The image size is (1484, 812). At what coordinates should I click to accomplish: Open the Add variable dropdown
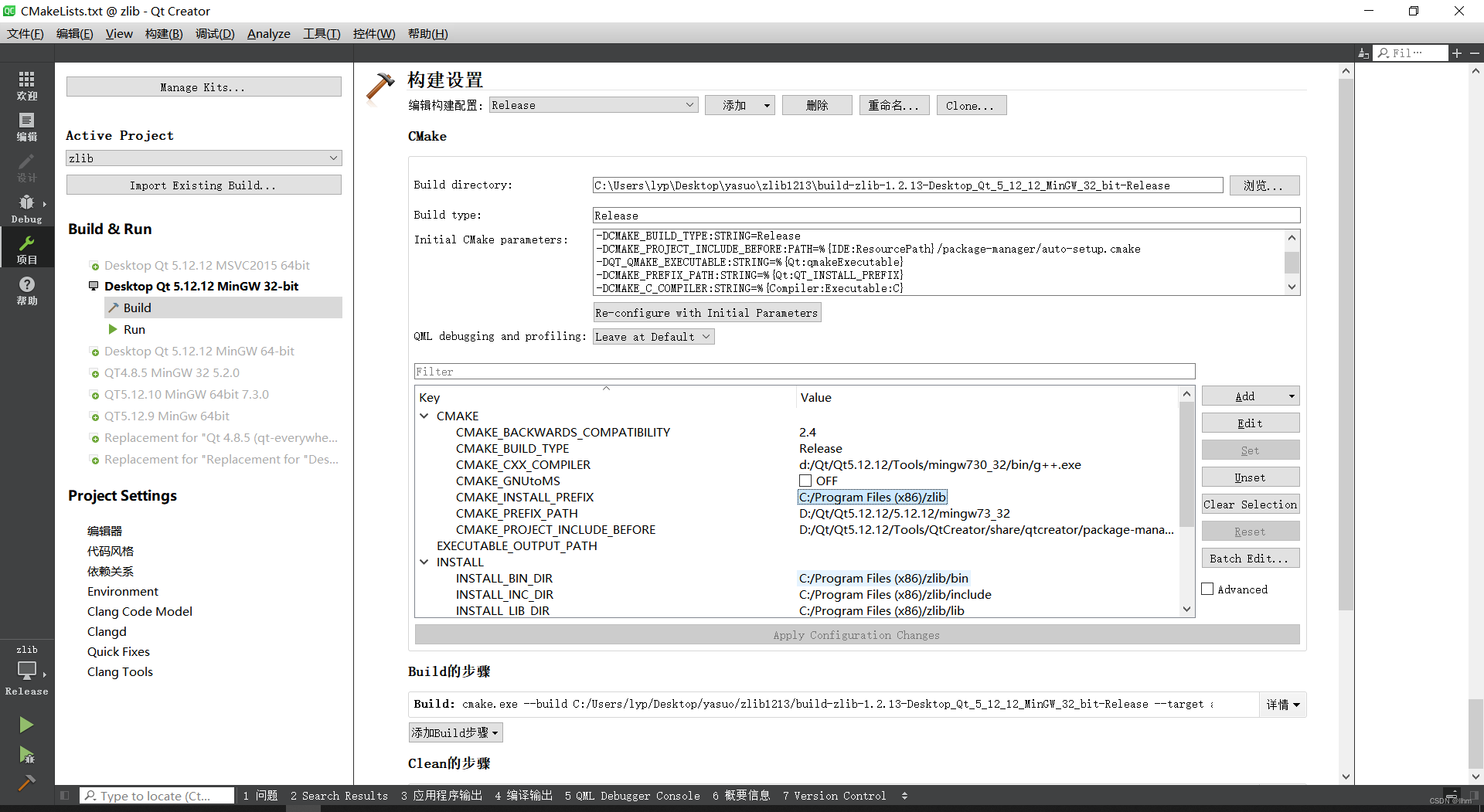[x=1291, y=396]
